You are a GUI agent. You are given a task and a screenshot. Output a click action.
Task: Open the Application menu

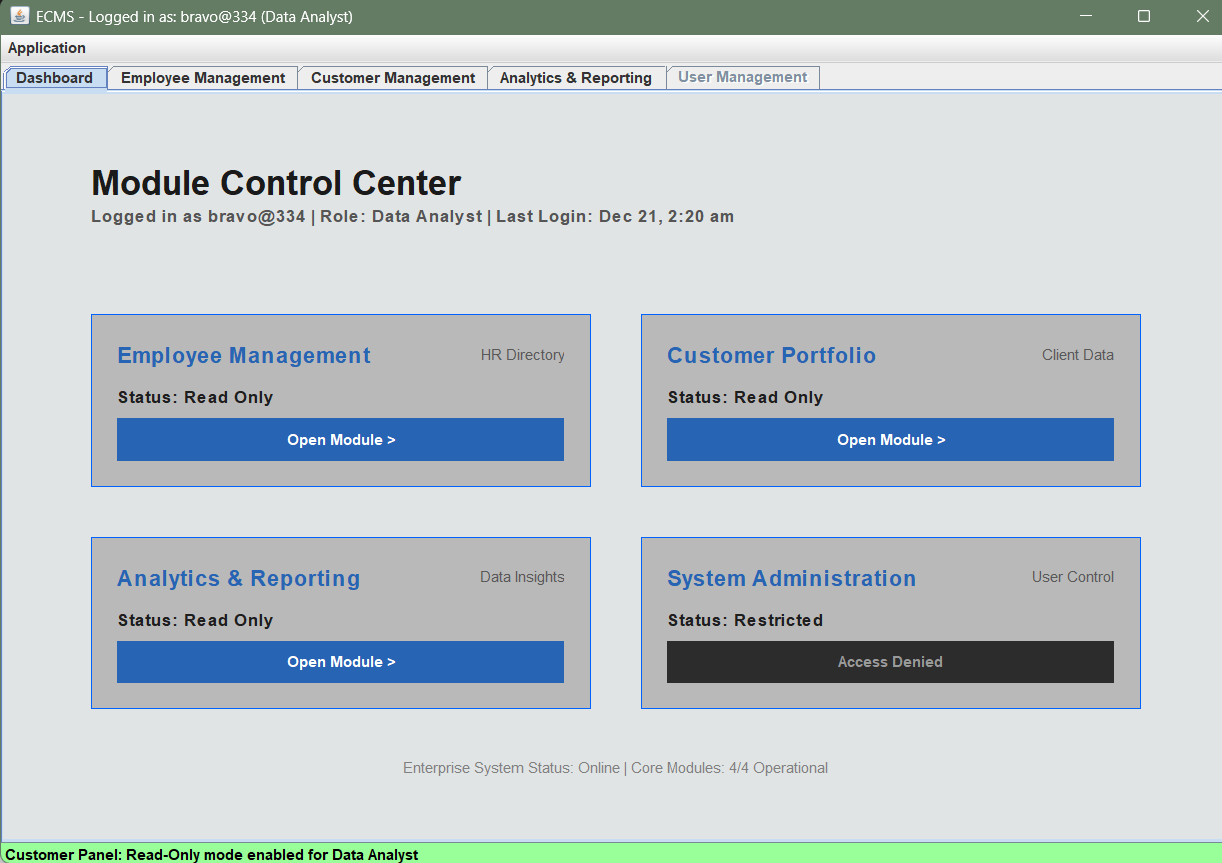pyautogui.click(x=46, y=48)
